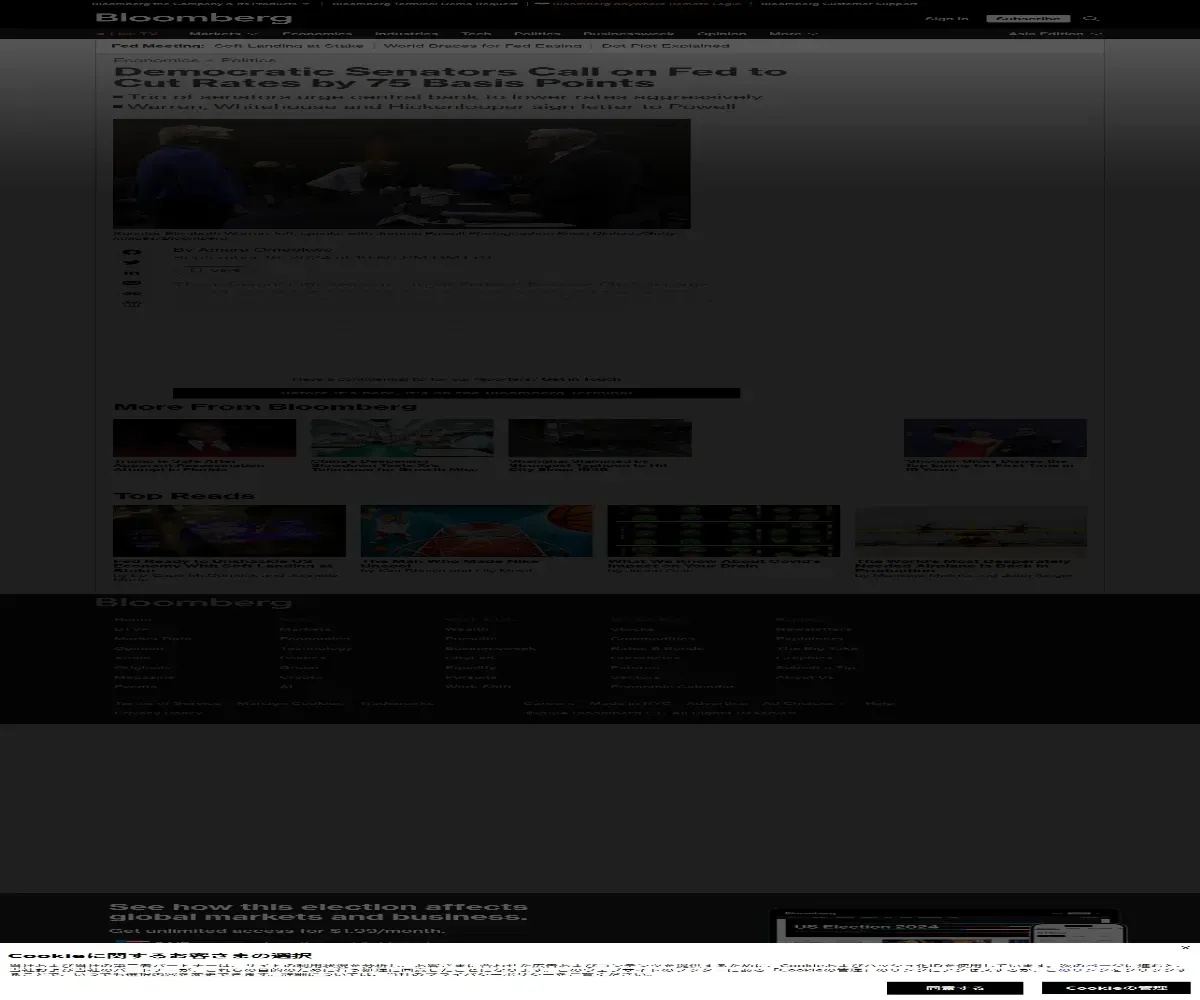Open the Cookieの管理 button
The height and width of the screenshot is (1000, 1200).
click(1116, 988)
